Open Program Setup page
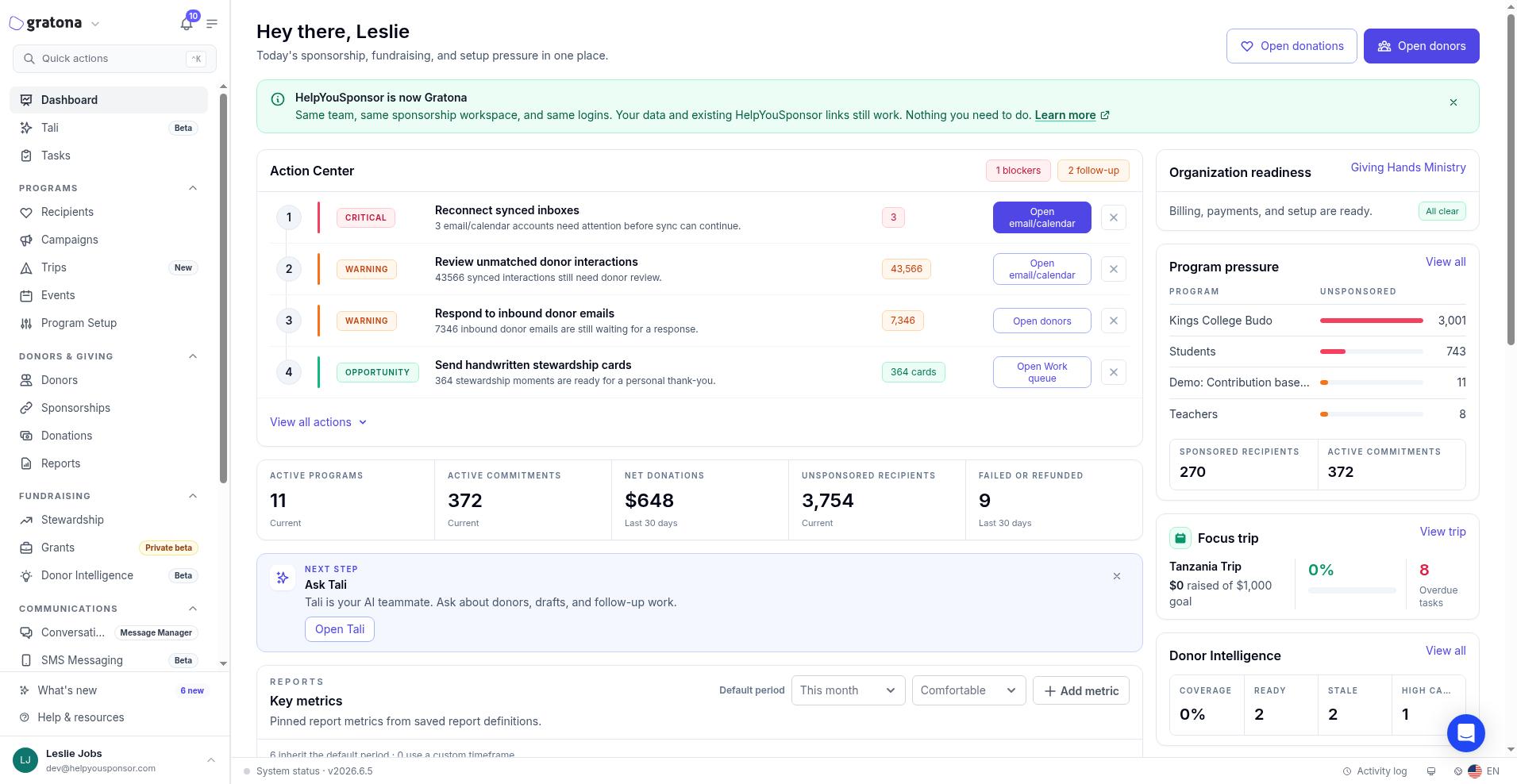Image resolution: width=1517 pixels, height=784 pixels. pyautogui.click(x=109, y=323)
